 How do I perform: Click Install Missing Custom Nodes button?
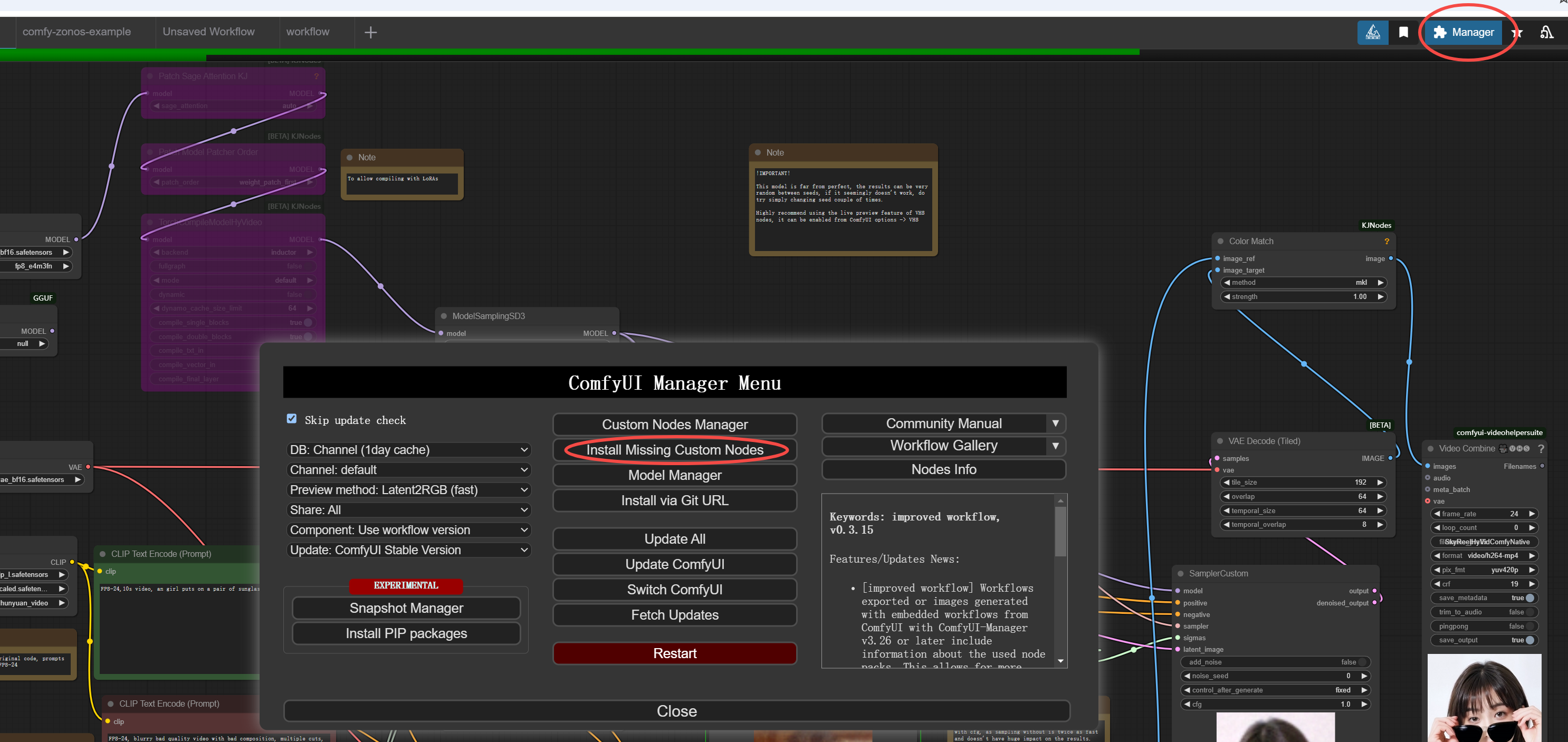click(x=674, y=450)
